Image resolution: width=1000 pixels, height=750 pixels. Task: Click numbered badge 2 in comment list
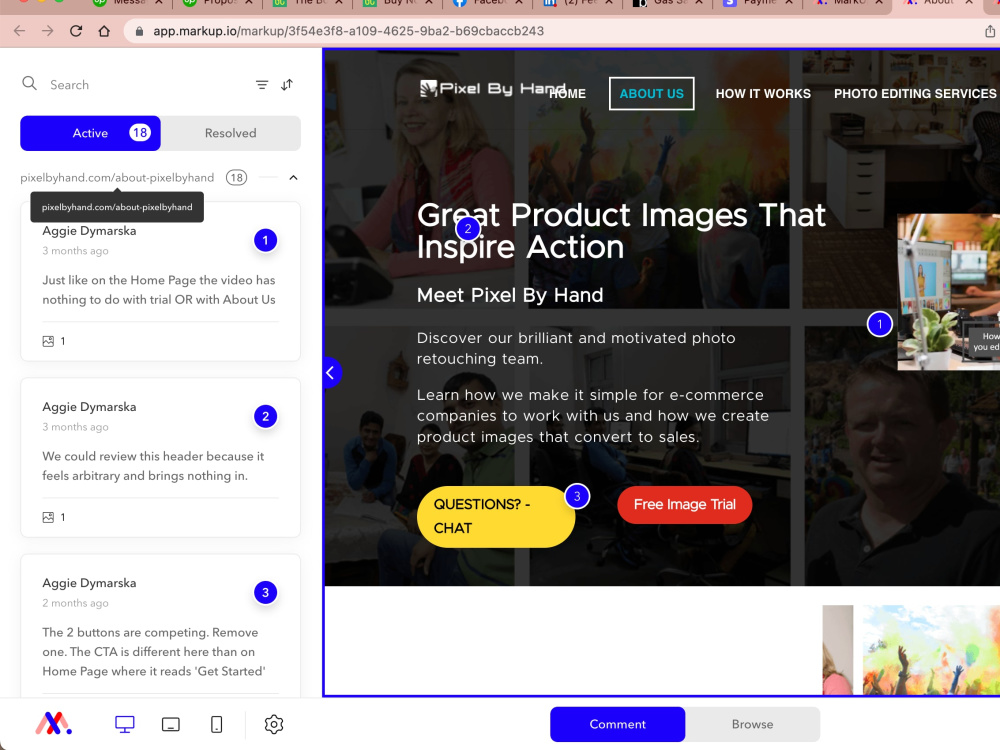point(265,416)
